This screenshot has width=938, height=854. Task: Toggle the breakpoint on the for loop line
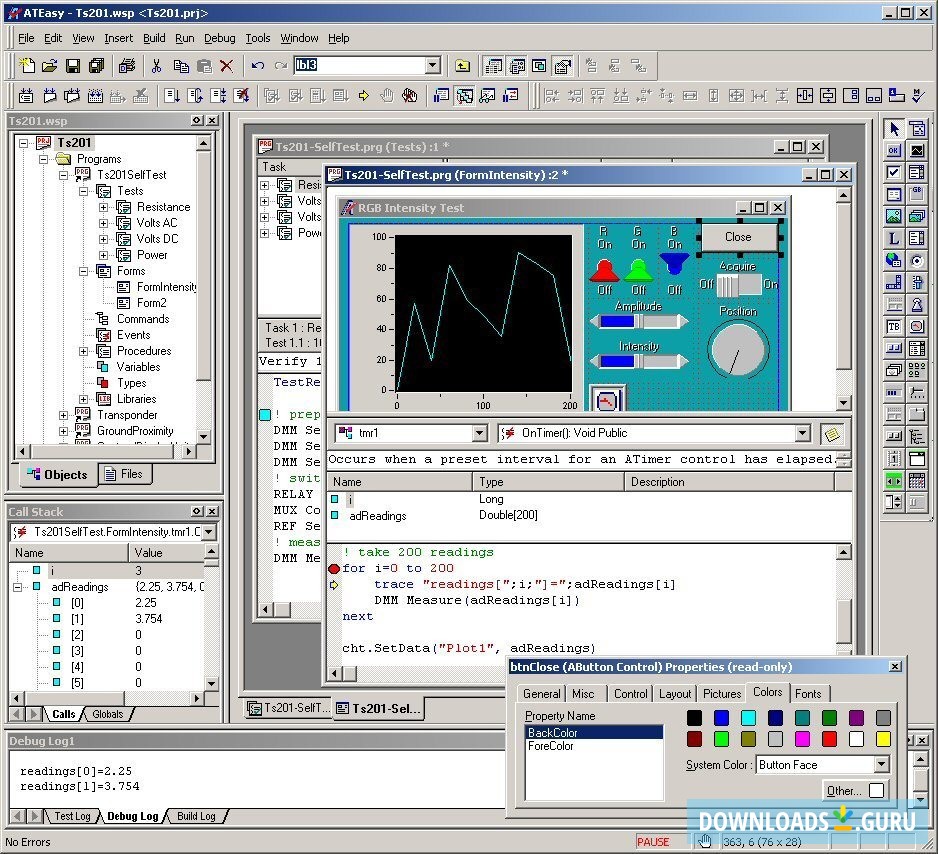coord(334,568)
